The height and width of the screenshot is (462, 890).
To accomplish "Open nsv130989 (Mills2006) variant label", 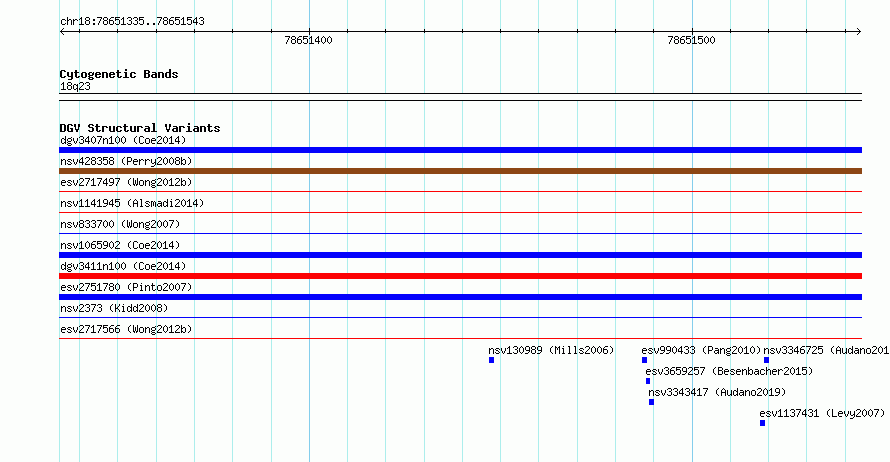I will pyautogui.click(x=551, y=350).
